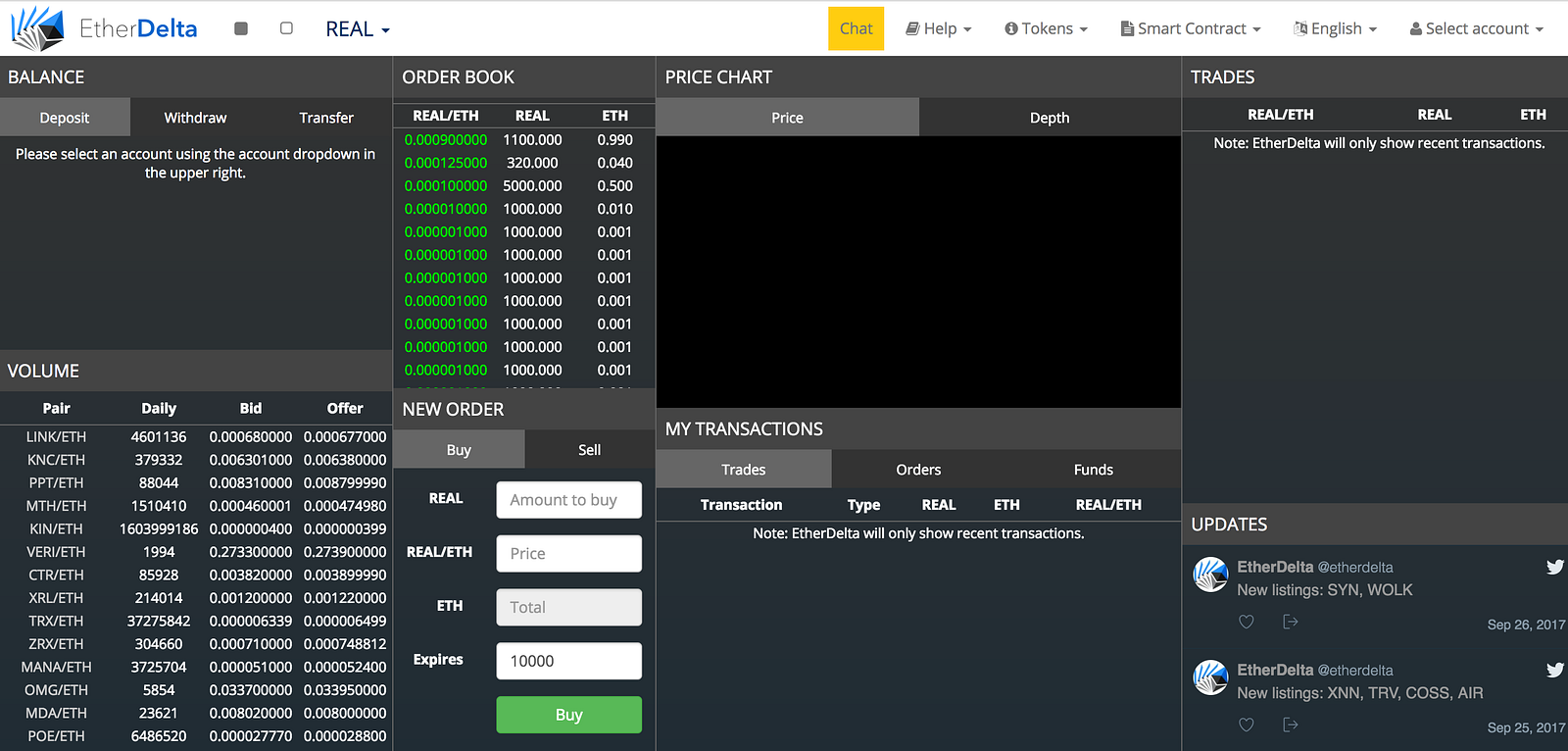Screen dimensions: 1568x751
Task: Click the Twitter bird on the Sep 25 tweet
Action: 1554,670
